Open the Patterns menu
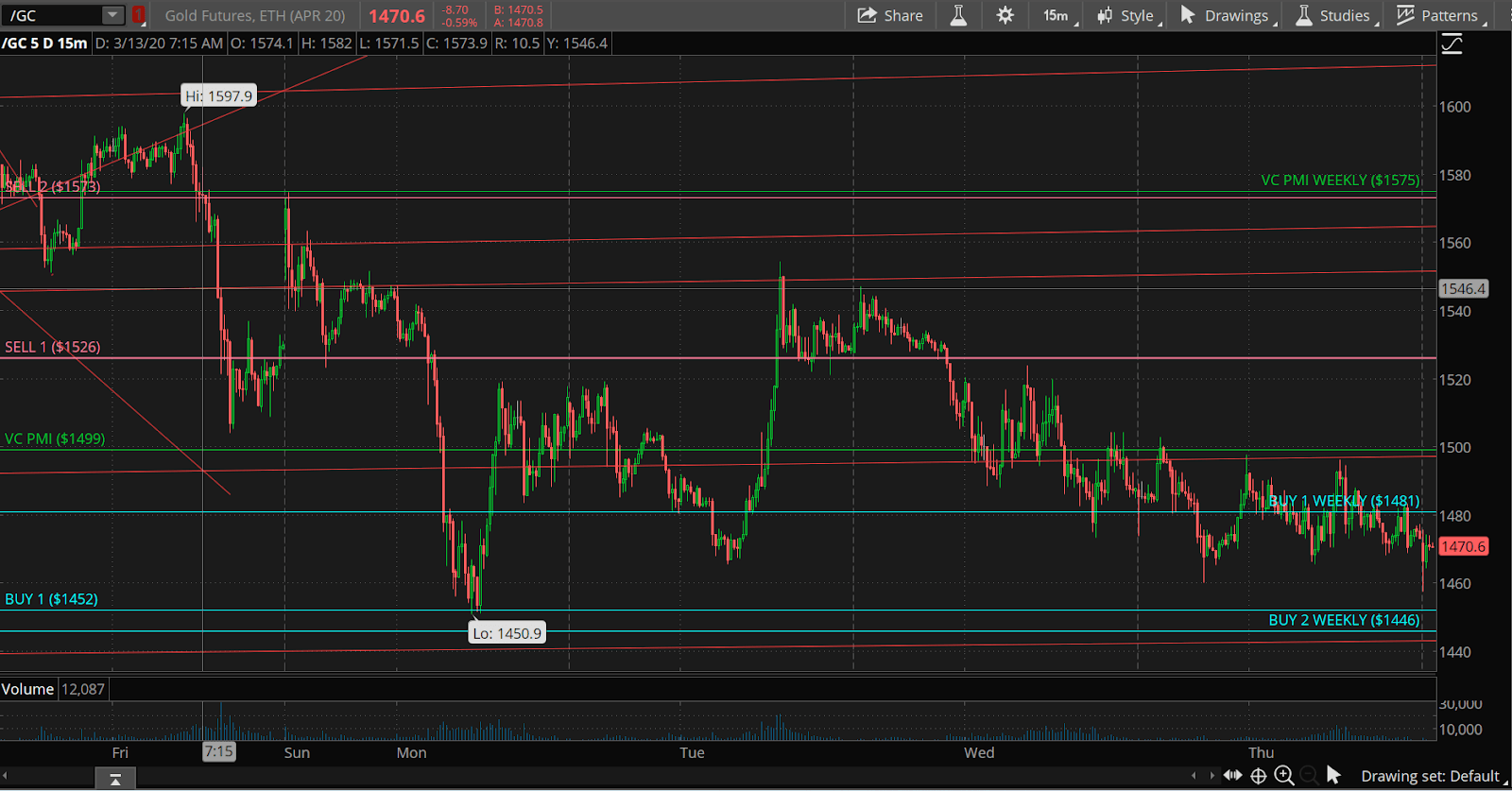 click(1439, 15)
